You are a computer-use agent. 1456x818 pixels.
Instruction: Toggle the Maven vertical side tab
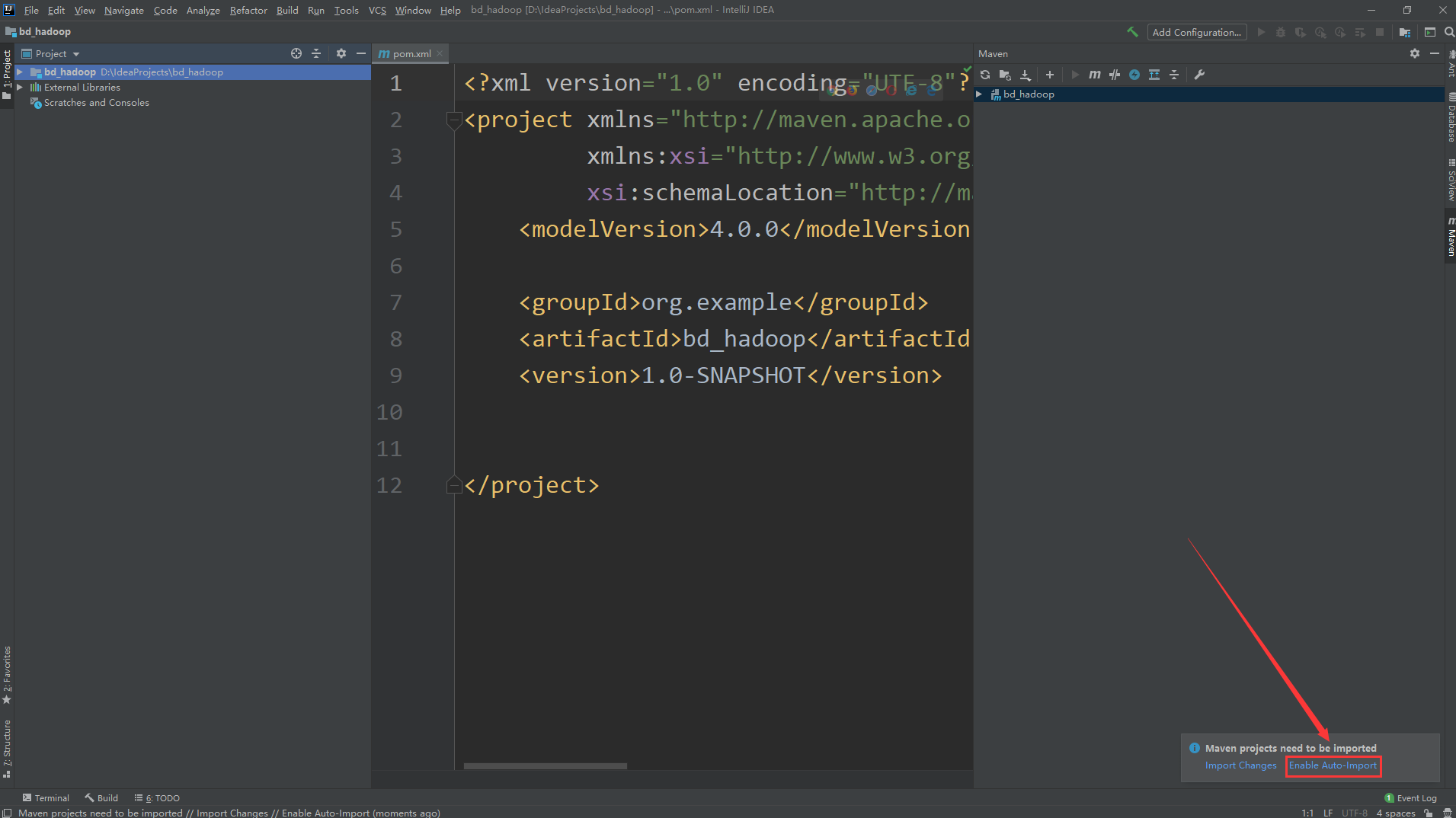[x=1451, y=236]
